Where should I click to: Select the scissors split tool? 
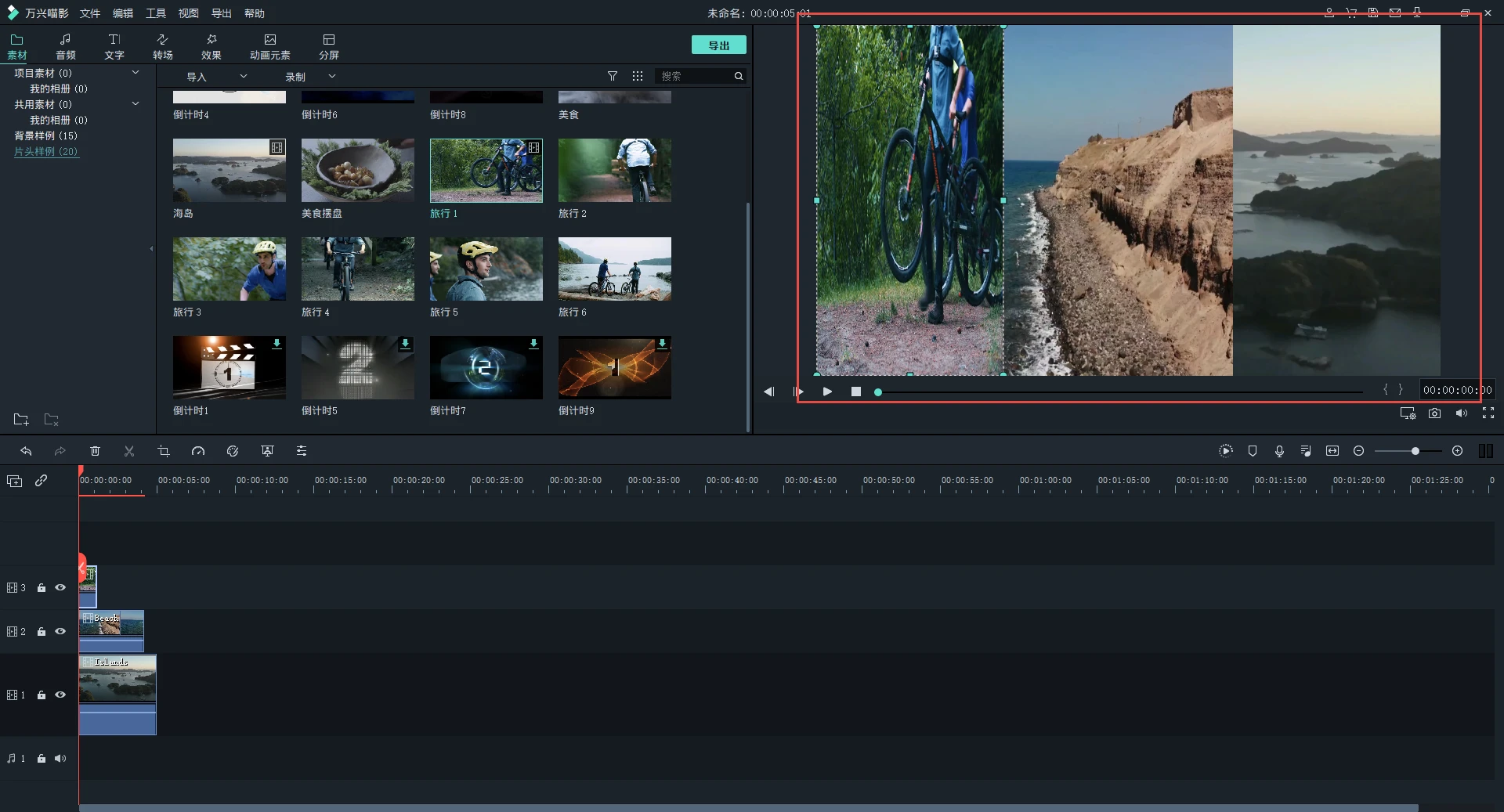point(129,451)
